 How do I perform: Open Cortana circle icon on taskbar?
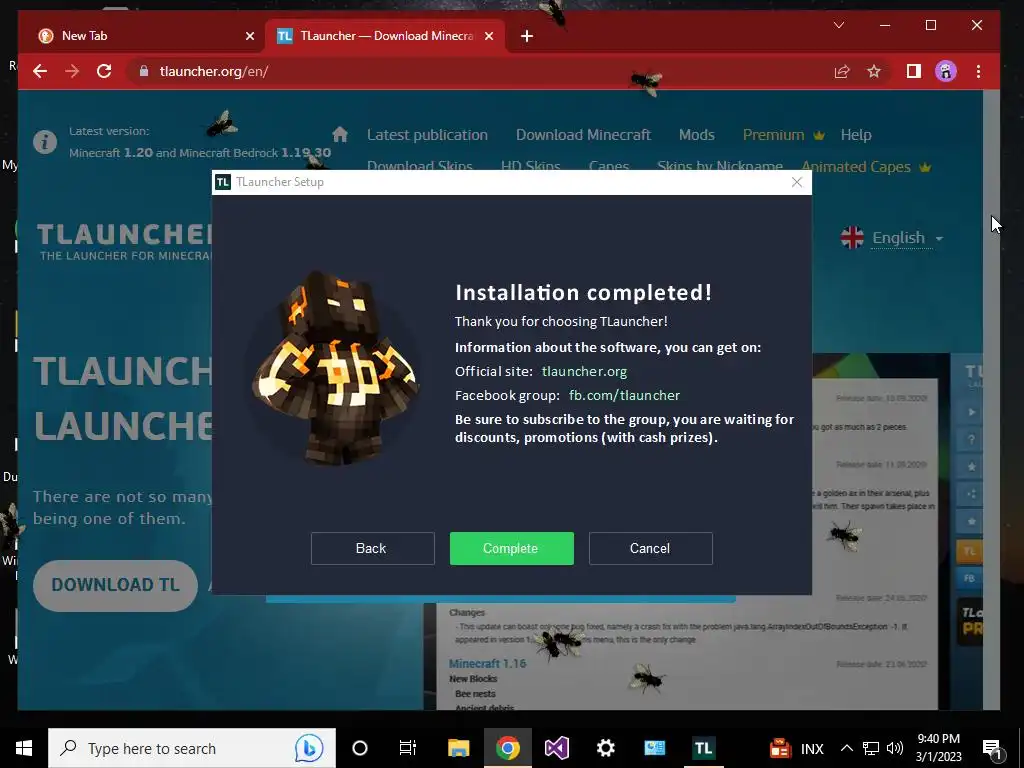point(359,748)
